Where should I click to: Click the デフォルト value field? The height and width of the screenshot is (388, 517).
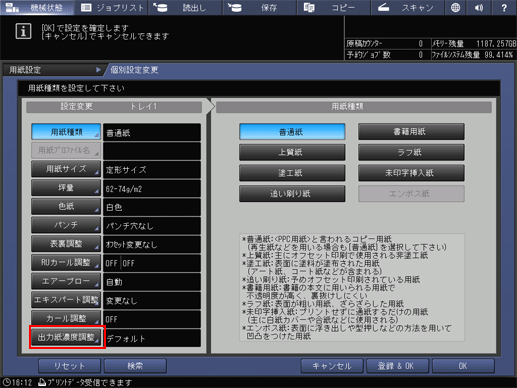152,338
